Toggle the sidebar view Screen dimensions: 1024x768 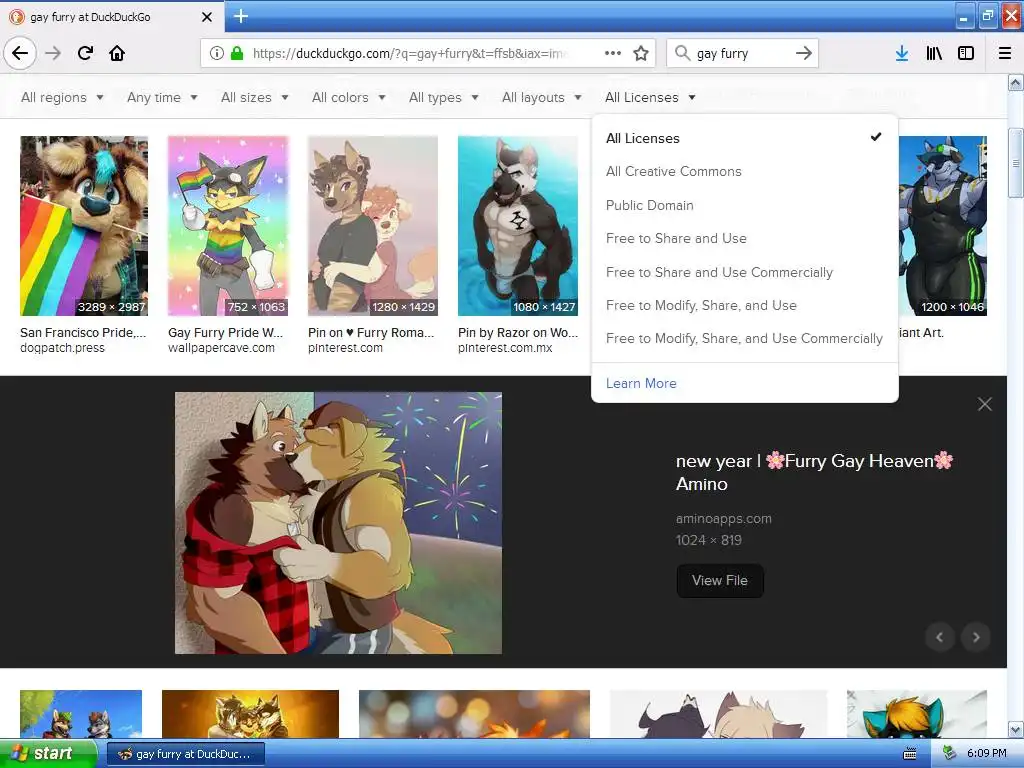point(966,54)
